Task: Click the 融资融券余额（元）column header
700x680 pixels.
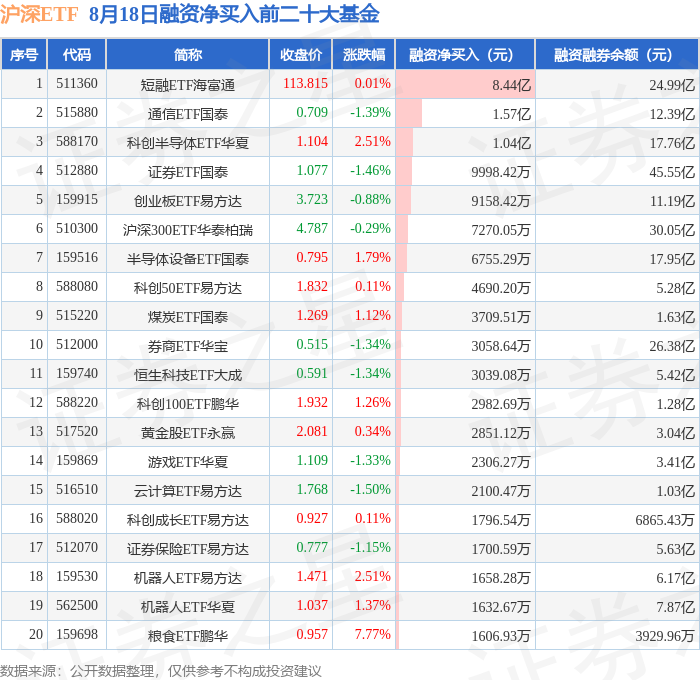Action: (617, 54)
